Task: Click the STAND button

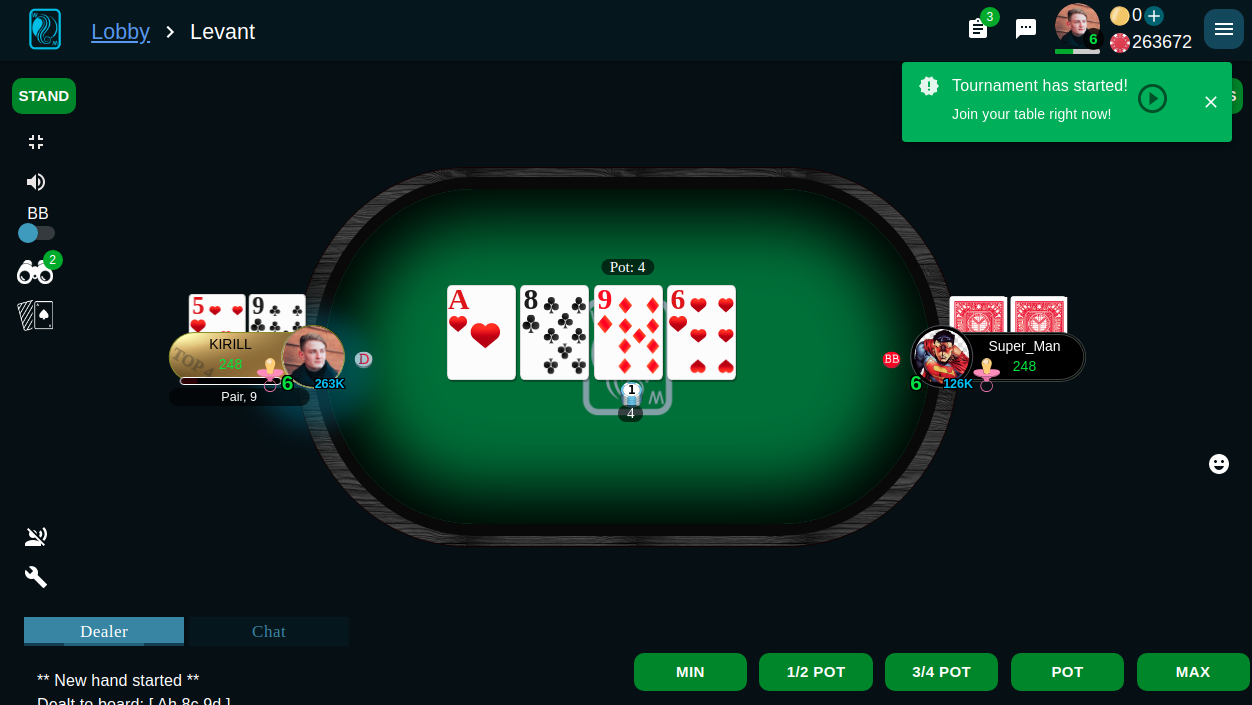Action: (x=44, y=96)
